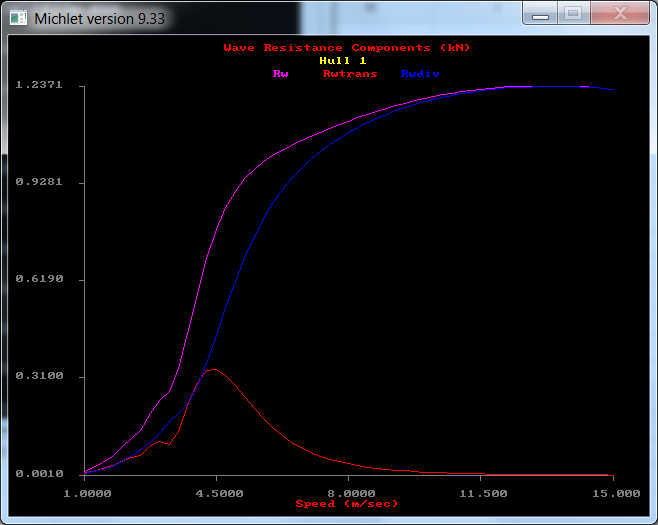This screenshot has width=658, height=525.
Task: Click the blue Rwdiv legend label
Action: 420,74
